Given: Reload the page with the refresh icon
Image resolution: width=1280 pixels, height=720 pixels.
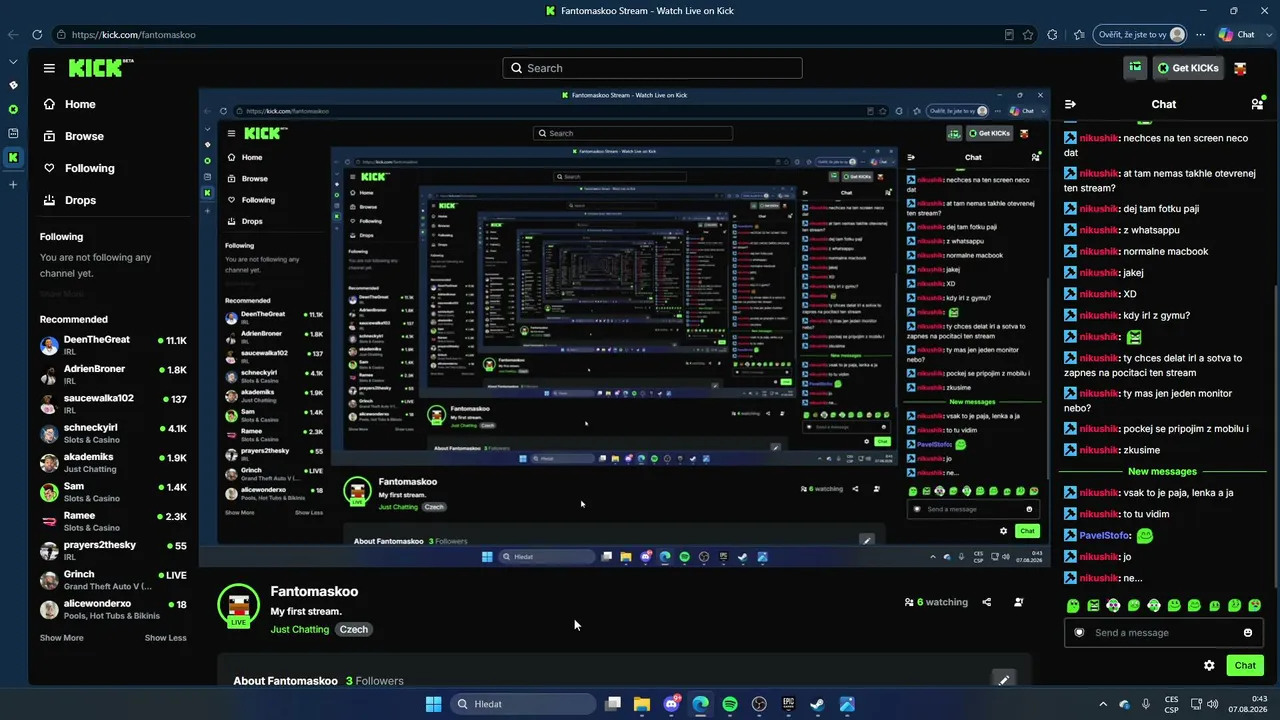Looking at the screenshot, I should click(39, 35).
